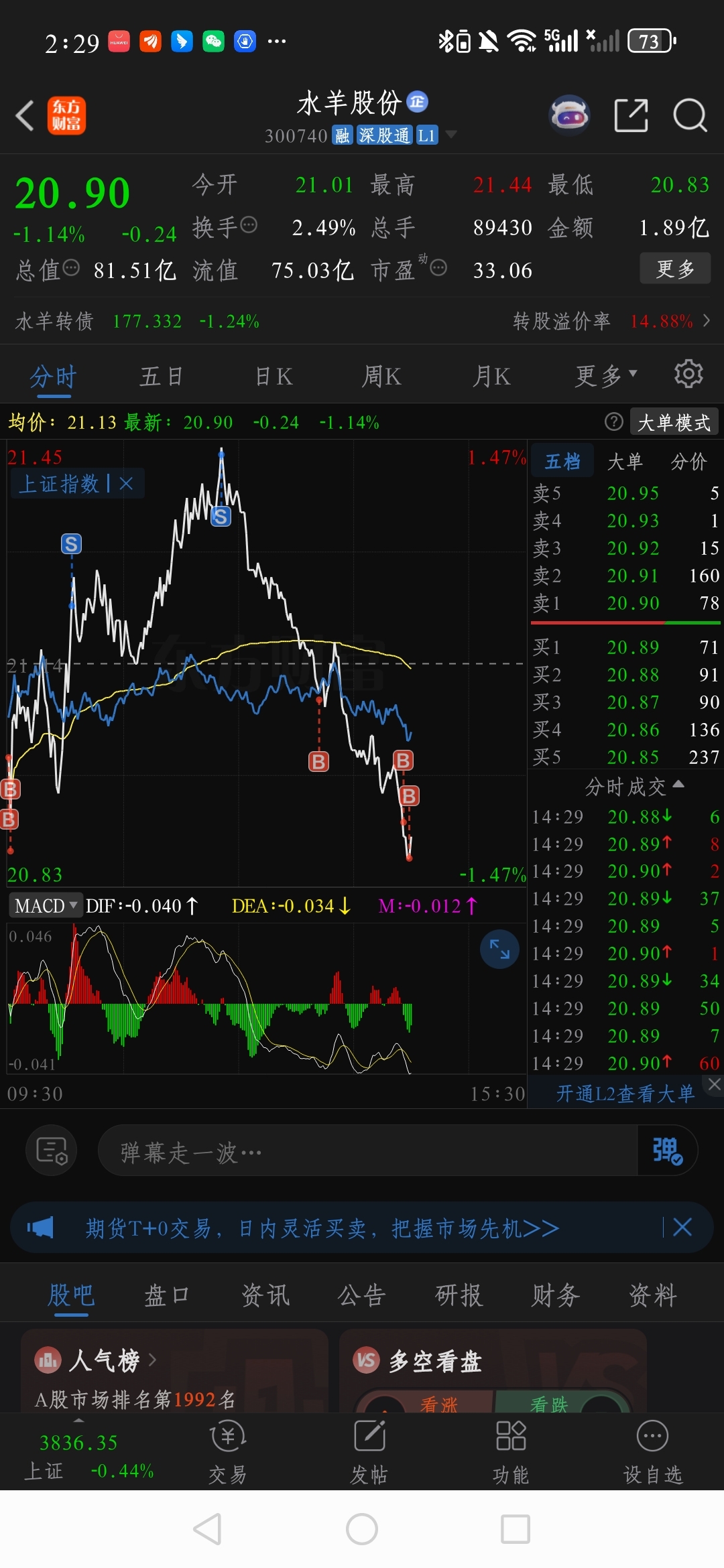Screen dimensions: 724x1568
Task: Select the 大单 order panel tab
Action: click(x=625, y=461)
